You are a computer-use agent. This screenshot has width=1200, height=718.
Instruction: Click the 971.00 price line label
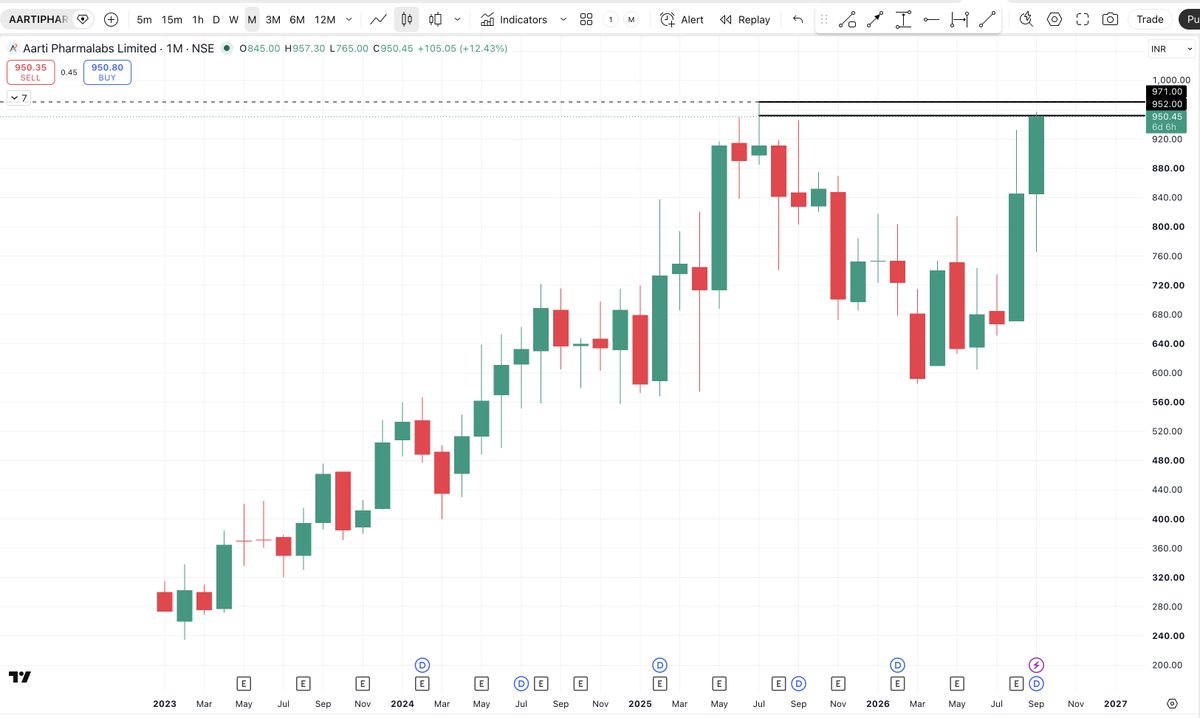click(1167, 92)
